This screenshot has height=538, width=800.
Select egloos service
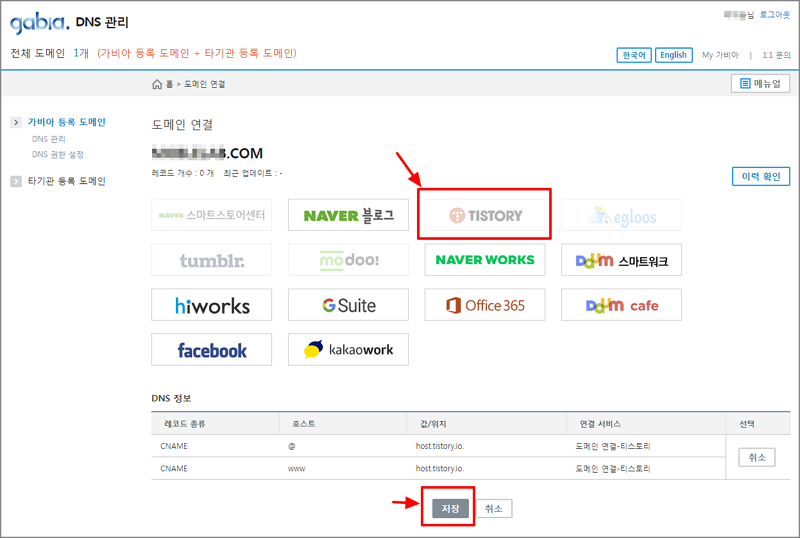(621, 215)
